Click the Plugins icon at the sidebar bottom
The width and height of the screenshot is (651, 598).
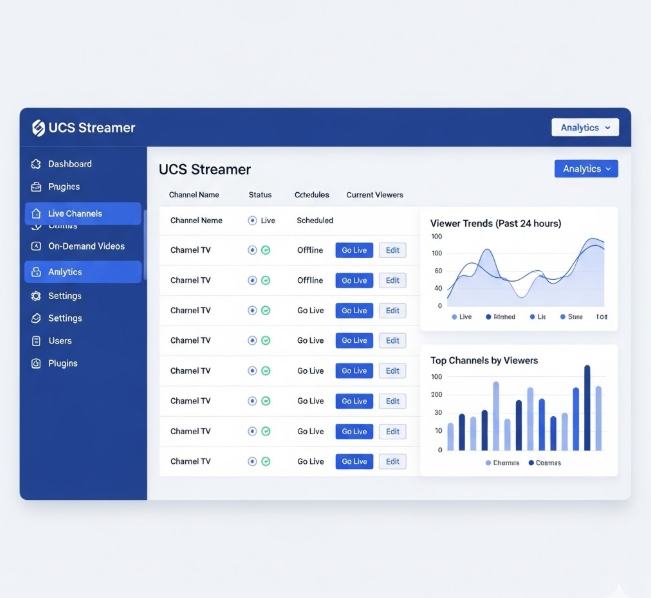[x=36, y=364]
